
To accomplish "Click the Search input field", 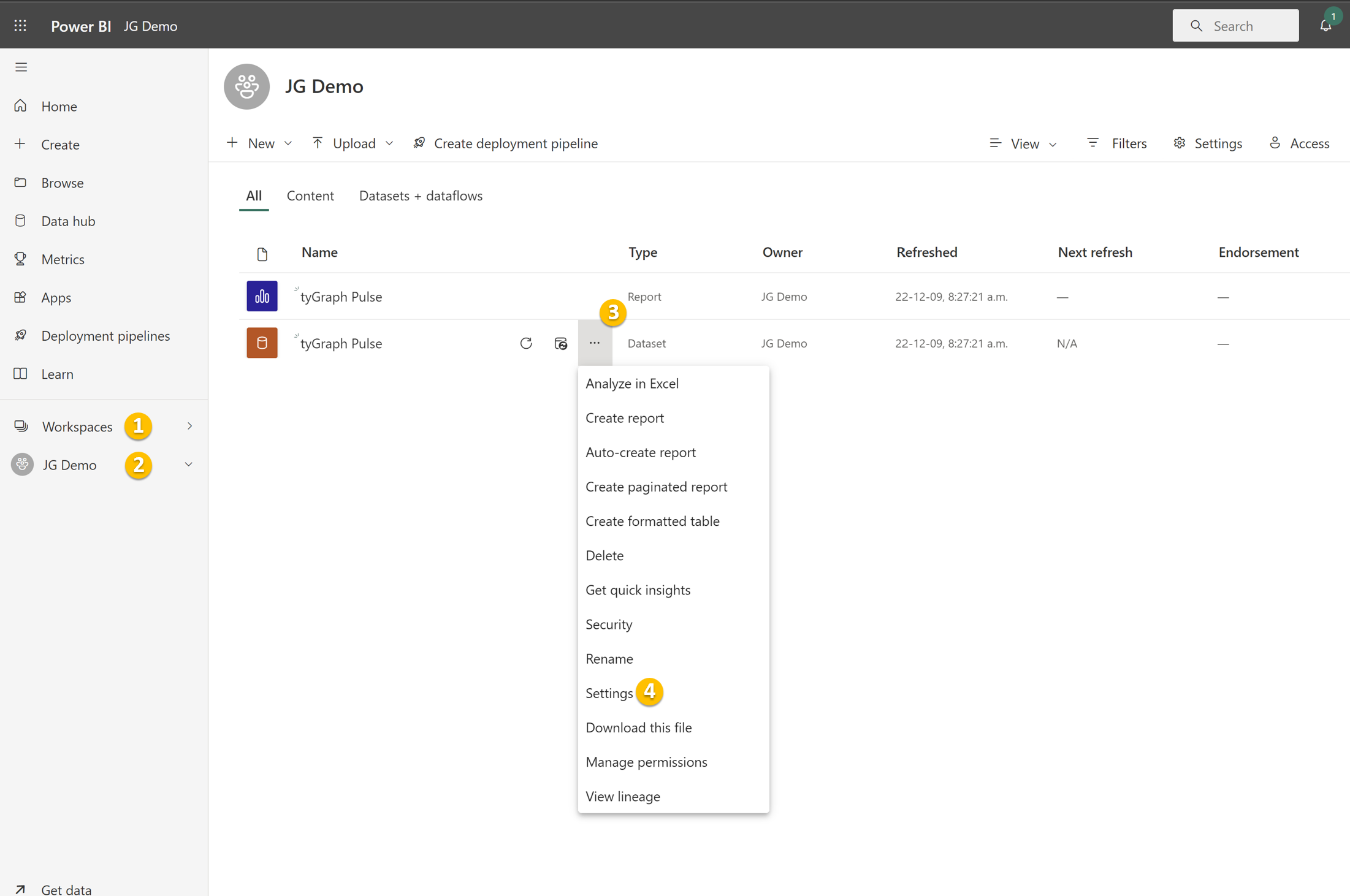I will click(1235, 26).
